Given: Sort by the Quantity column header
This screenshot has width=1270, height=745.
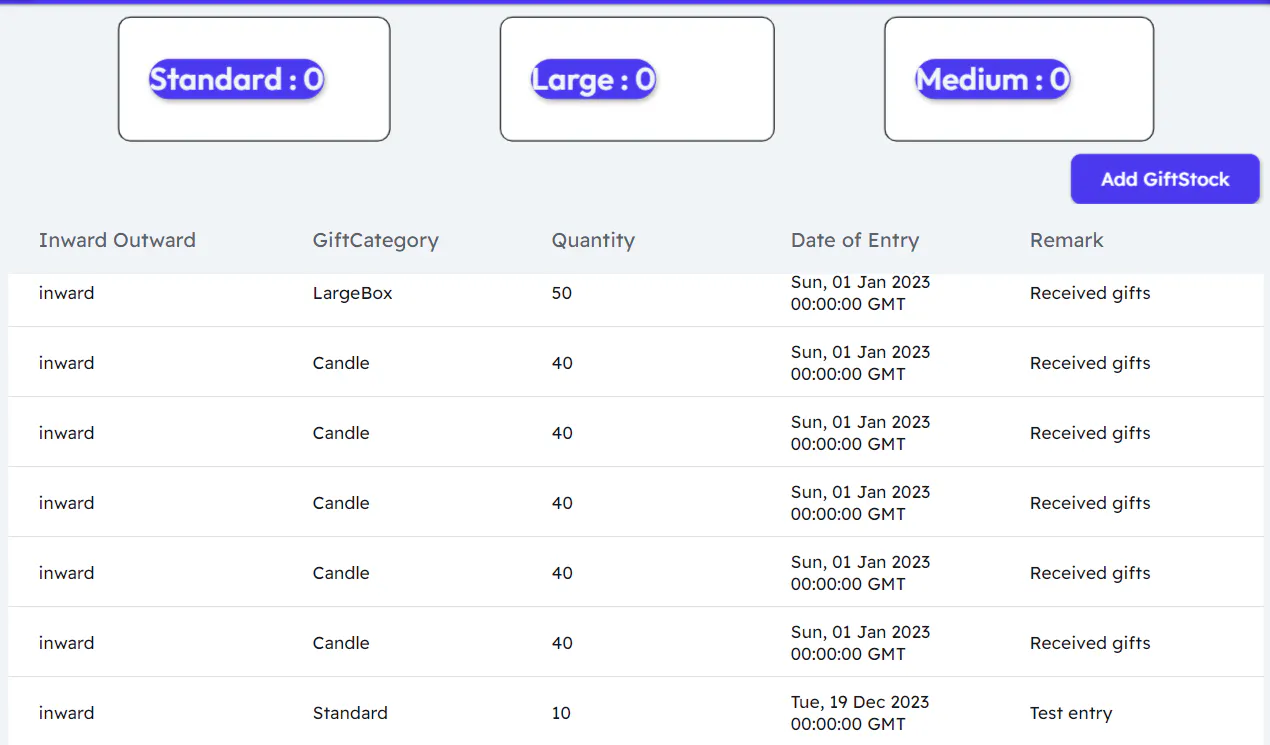Looking at the screenshot, I should point(593,240).
